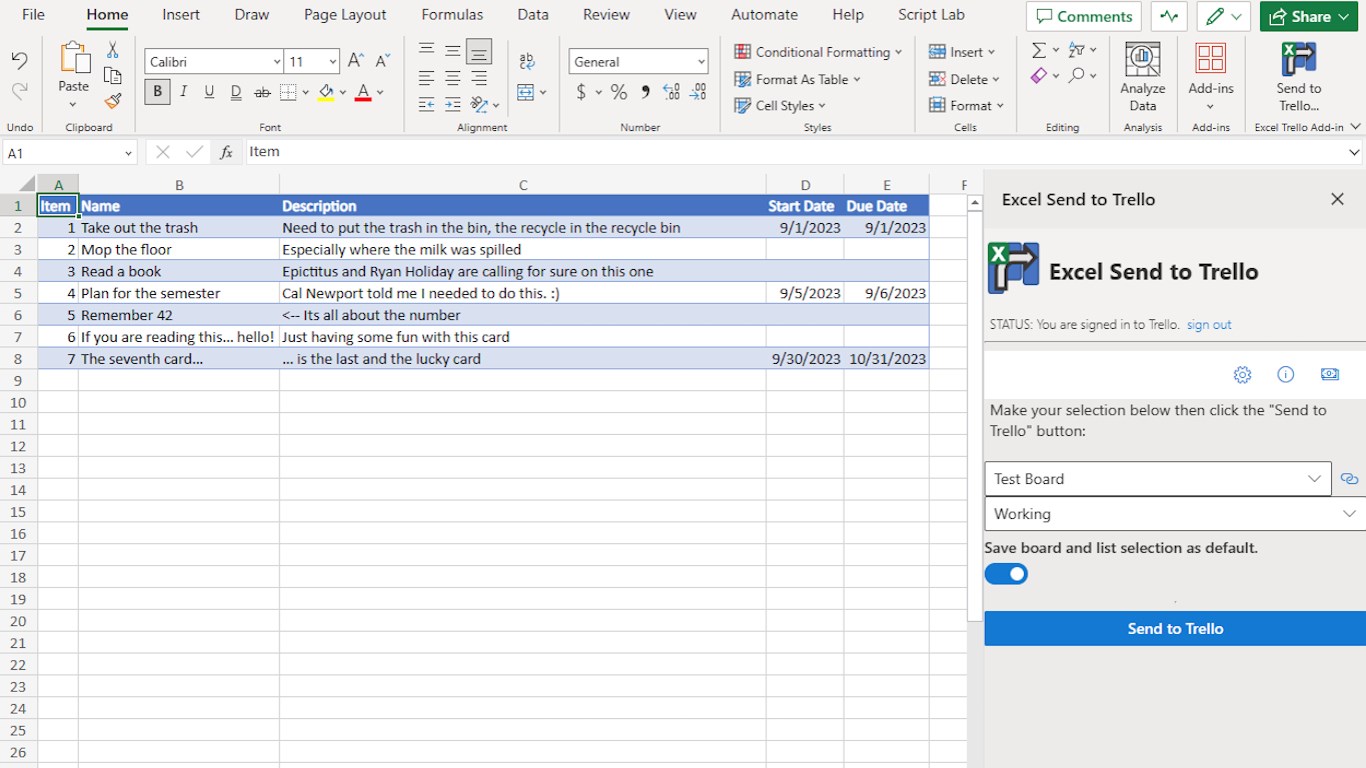This screenshot has height=768, width=1366.
Task: Disable save board and list default switch
Action: pyautogui.click(x=1006, y=574)
